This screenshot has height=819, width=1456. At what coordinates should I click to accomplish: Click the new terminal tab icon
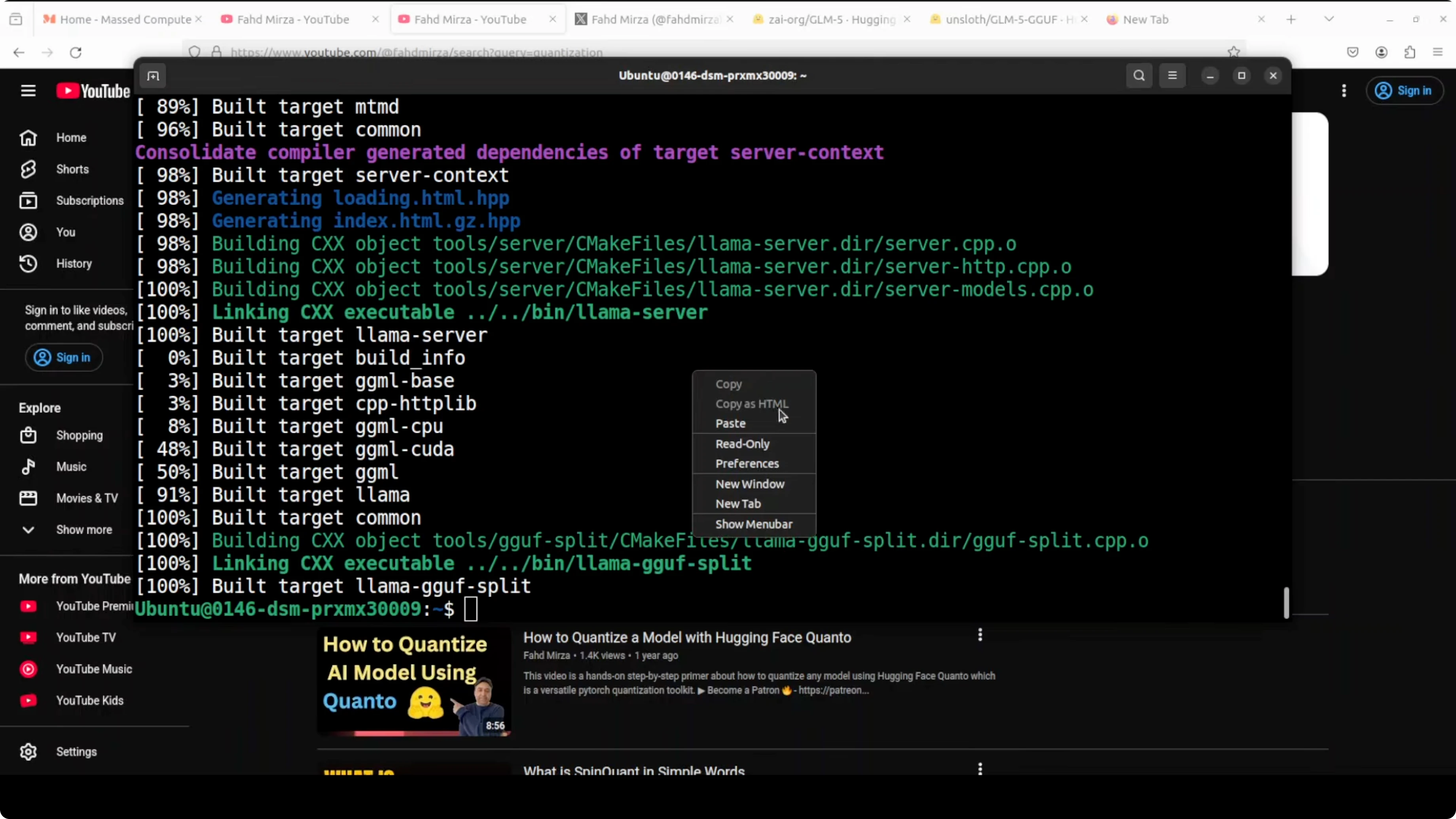(153, 76)
